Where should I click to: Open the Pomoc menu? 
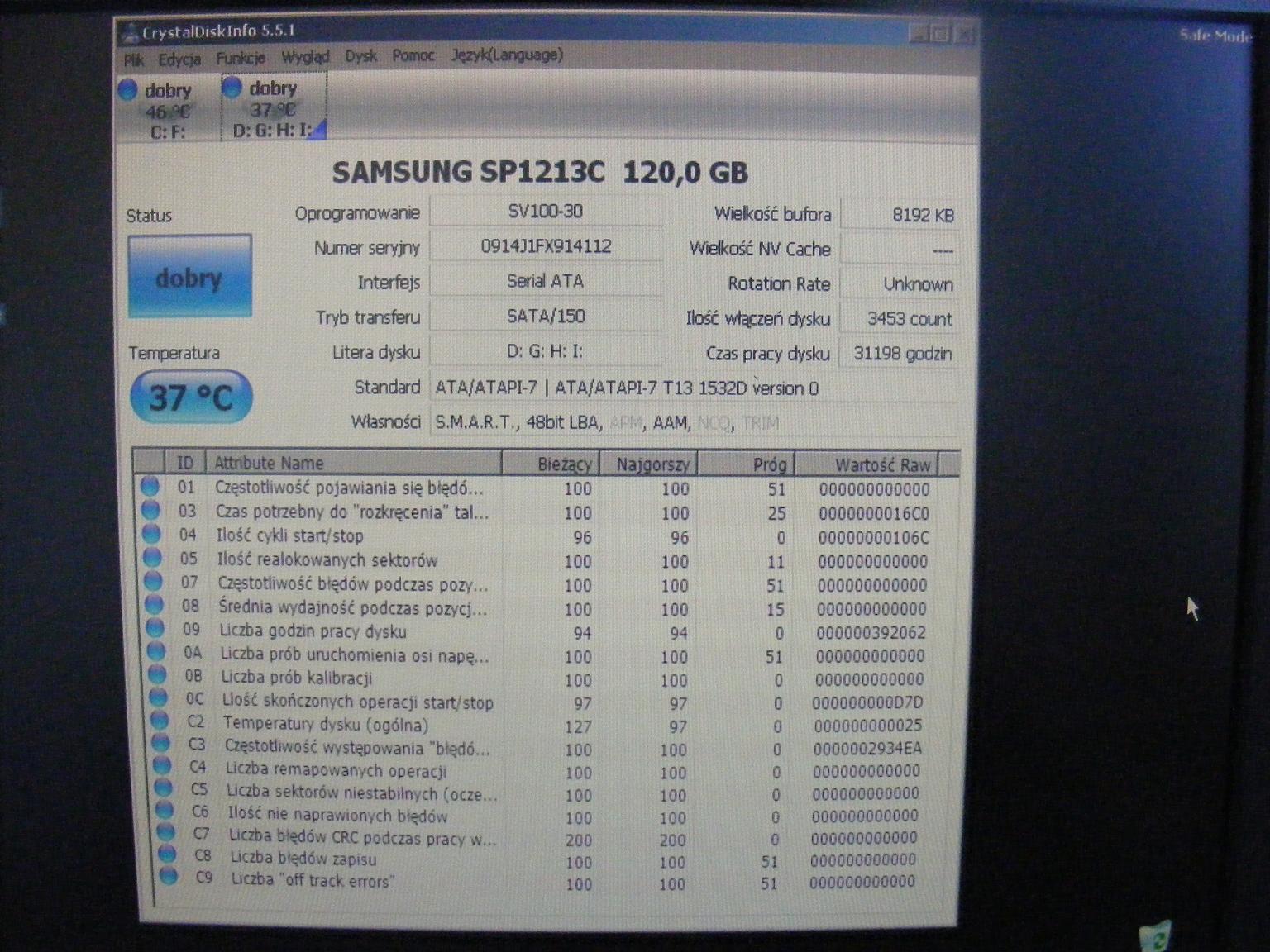point(413,57)
